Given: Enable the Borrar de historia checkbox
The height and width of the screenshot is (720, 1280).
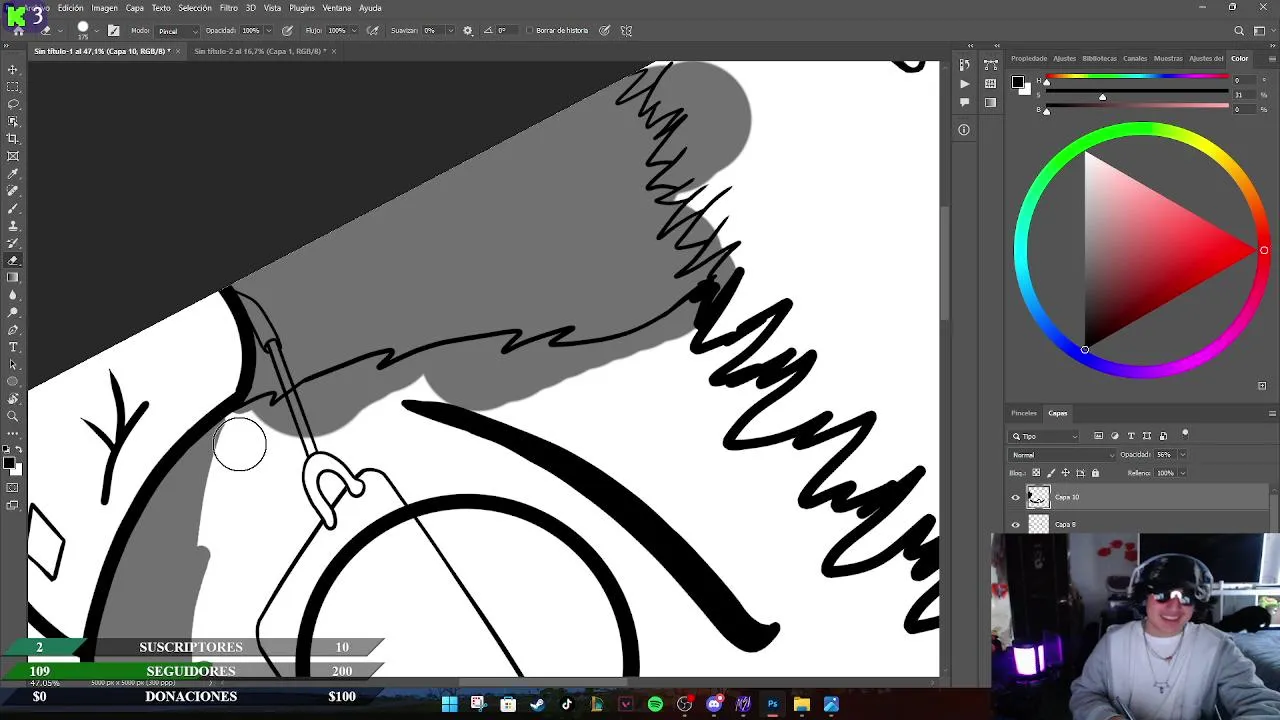Looking at the screenshot, I should (530, 30).
